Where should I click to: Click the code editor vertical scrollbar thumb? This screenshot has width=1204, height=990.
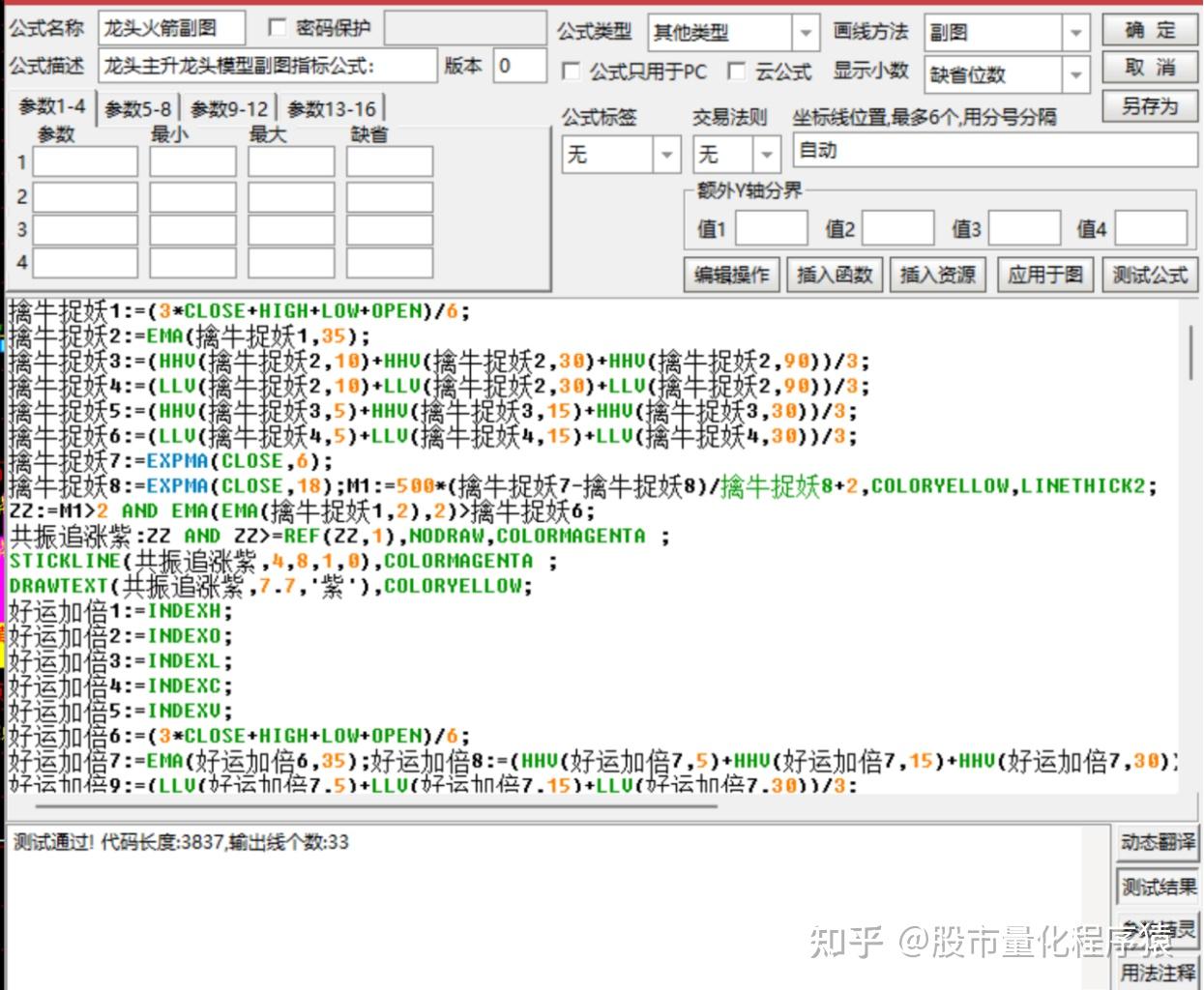[1190, 352]
